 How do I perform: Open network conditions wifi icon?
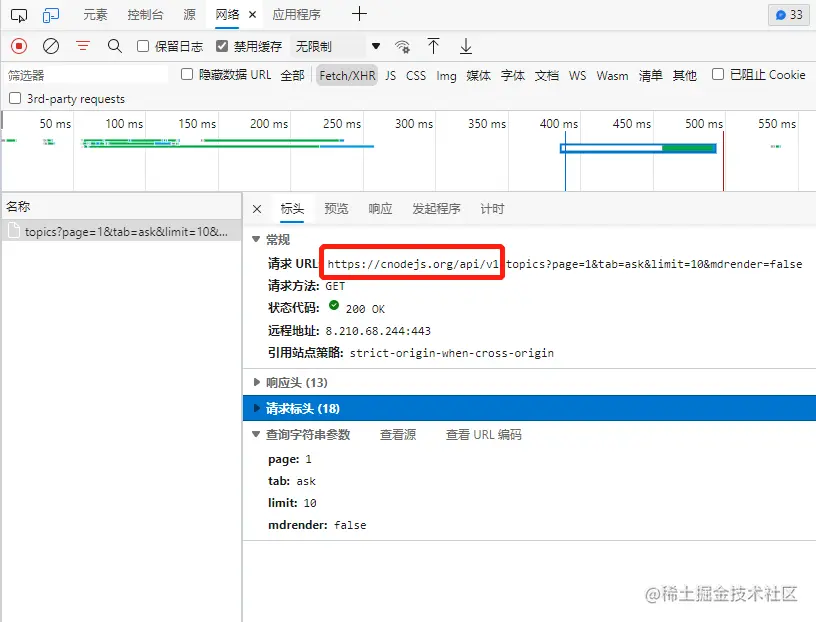tap(402, 46)
